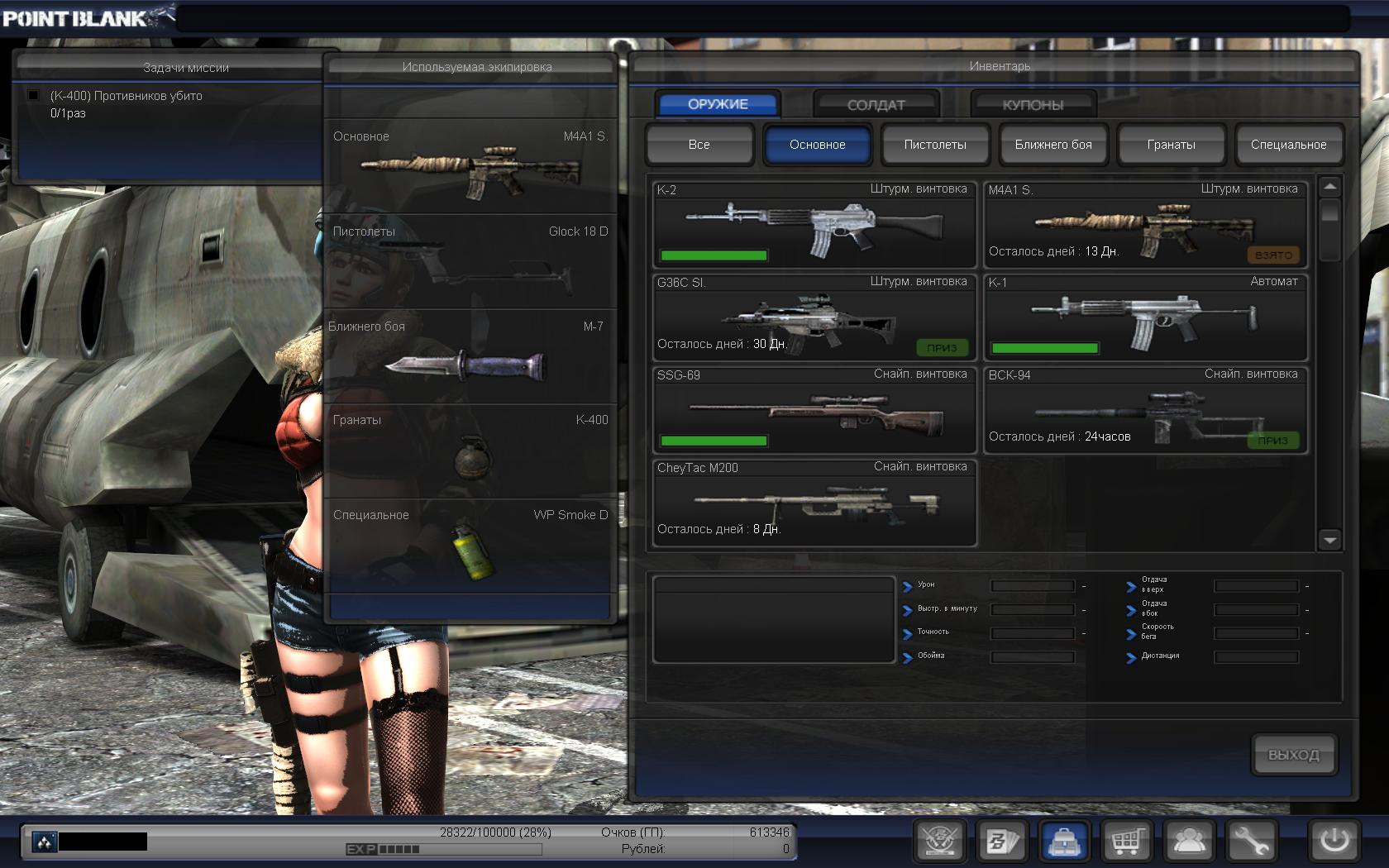The height and width of the screenshot is (868, 1389).
Task: Click the Выстр. в минуту arrow icon
Action: [907, 610]
